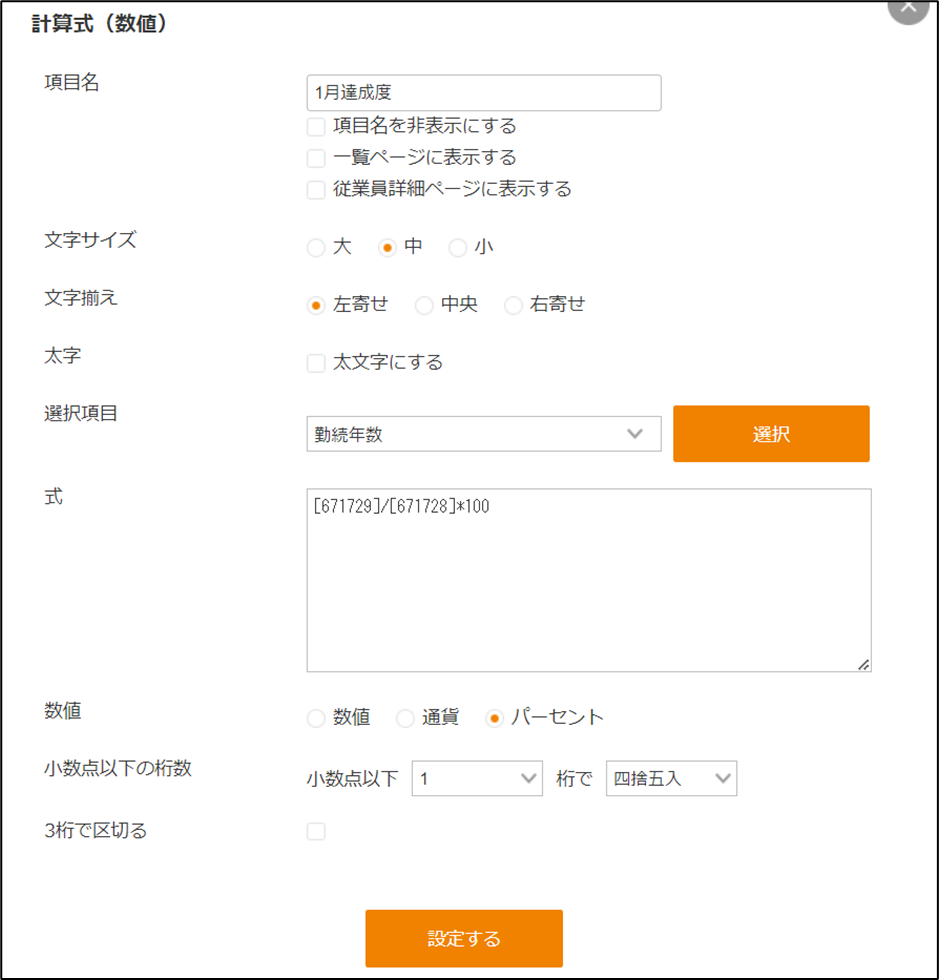This screenshot has width=939, height=980.
Task: Open the 四捨五入 rounding dropdown
Action: pos(671,778)
